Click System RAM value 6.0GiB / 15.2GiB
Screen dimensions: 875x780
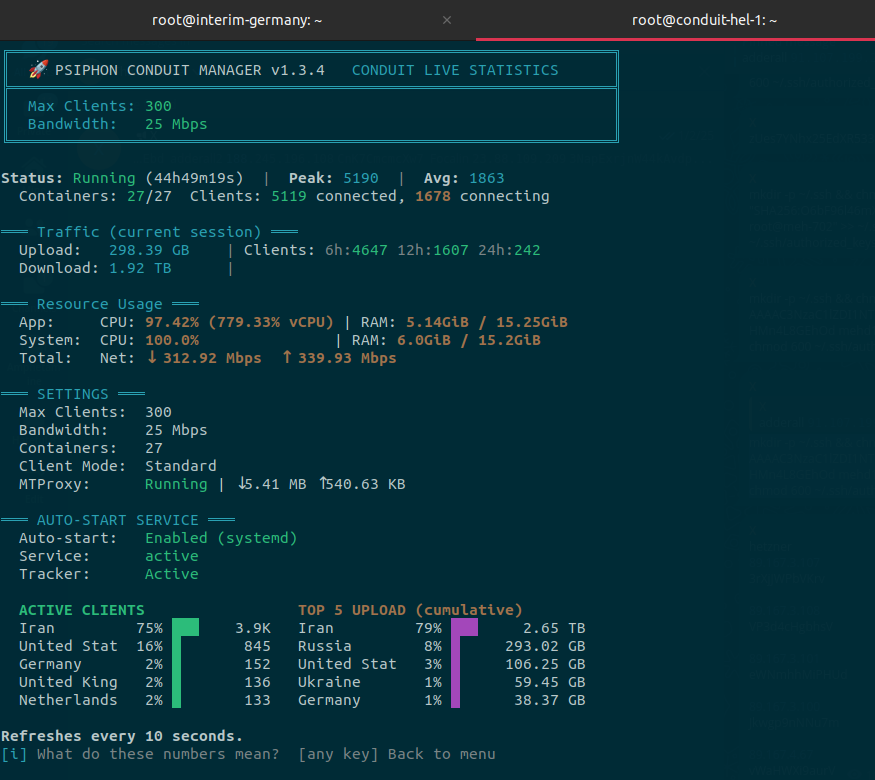[469, 340]
